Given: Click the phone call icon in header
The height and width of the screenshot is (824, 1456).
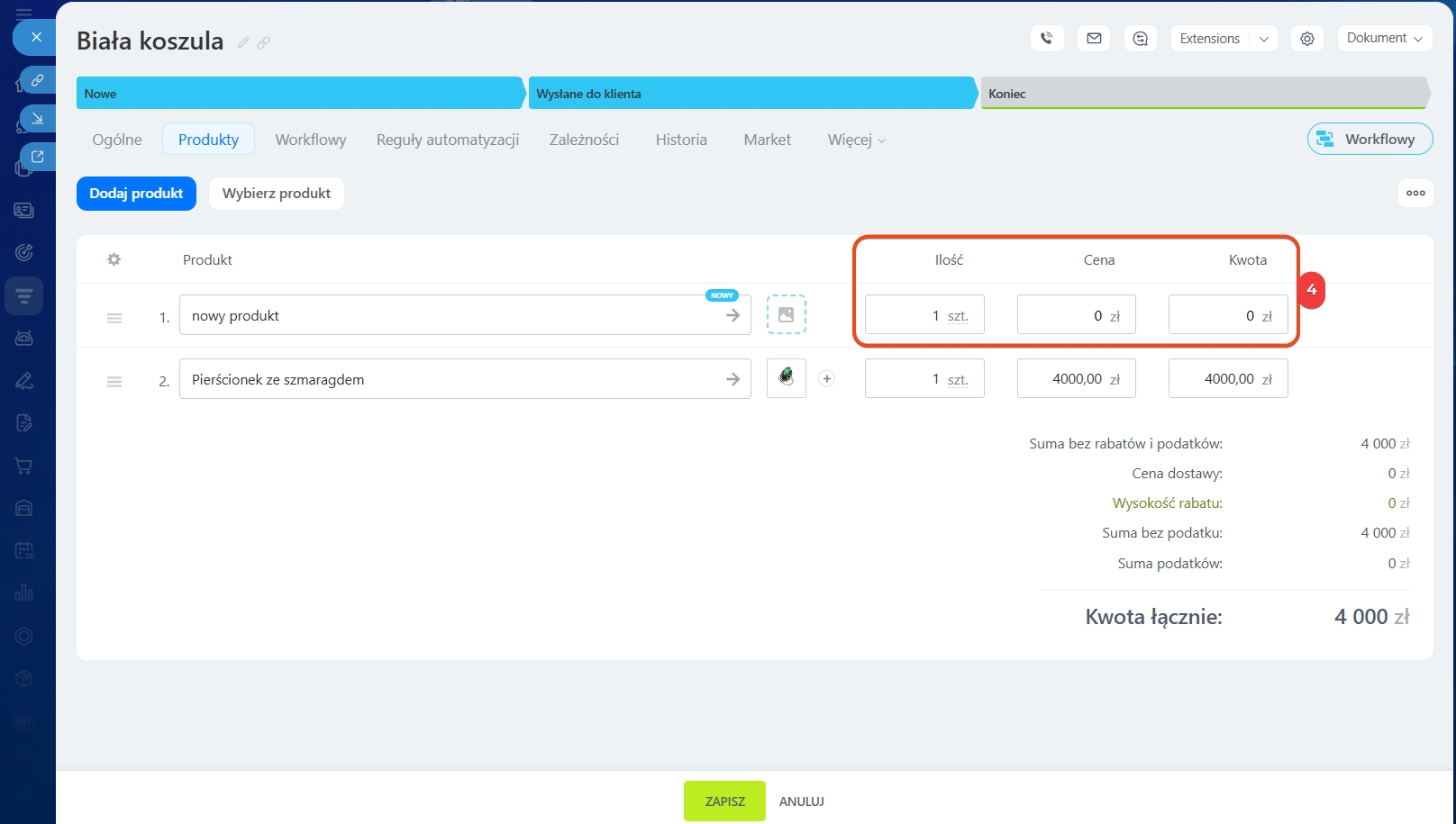Looking at the screenshot, I should point(1046,39).
